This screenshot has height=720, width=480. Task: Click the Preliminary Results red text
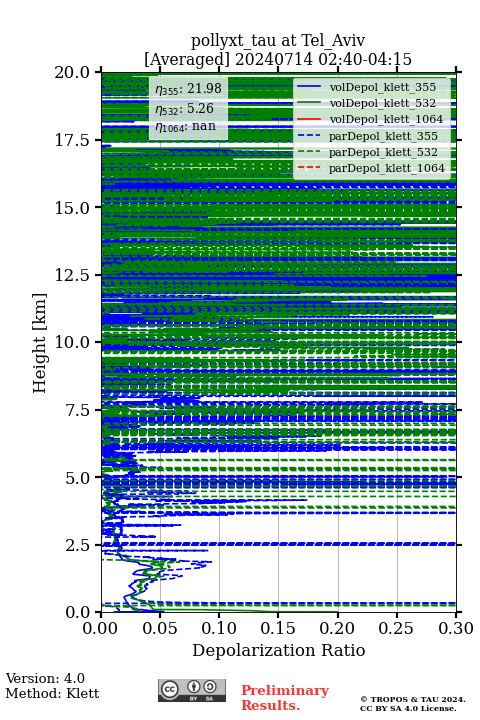click(x=285, y=698)
